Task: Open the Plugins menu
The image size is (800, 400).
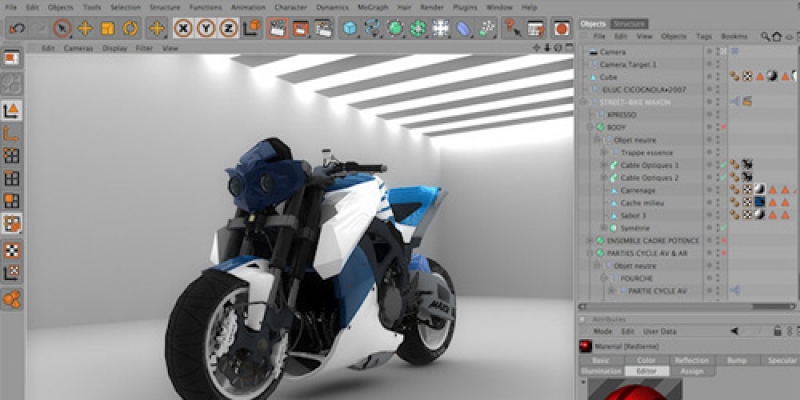Action: pyautogui.click(x=464, y=8)
